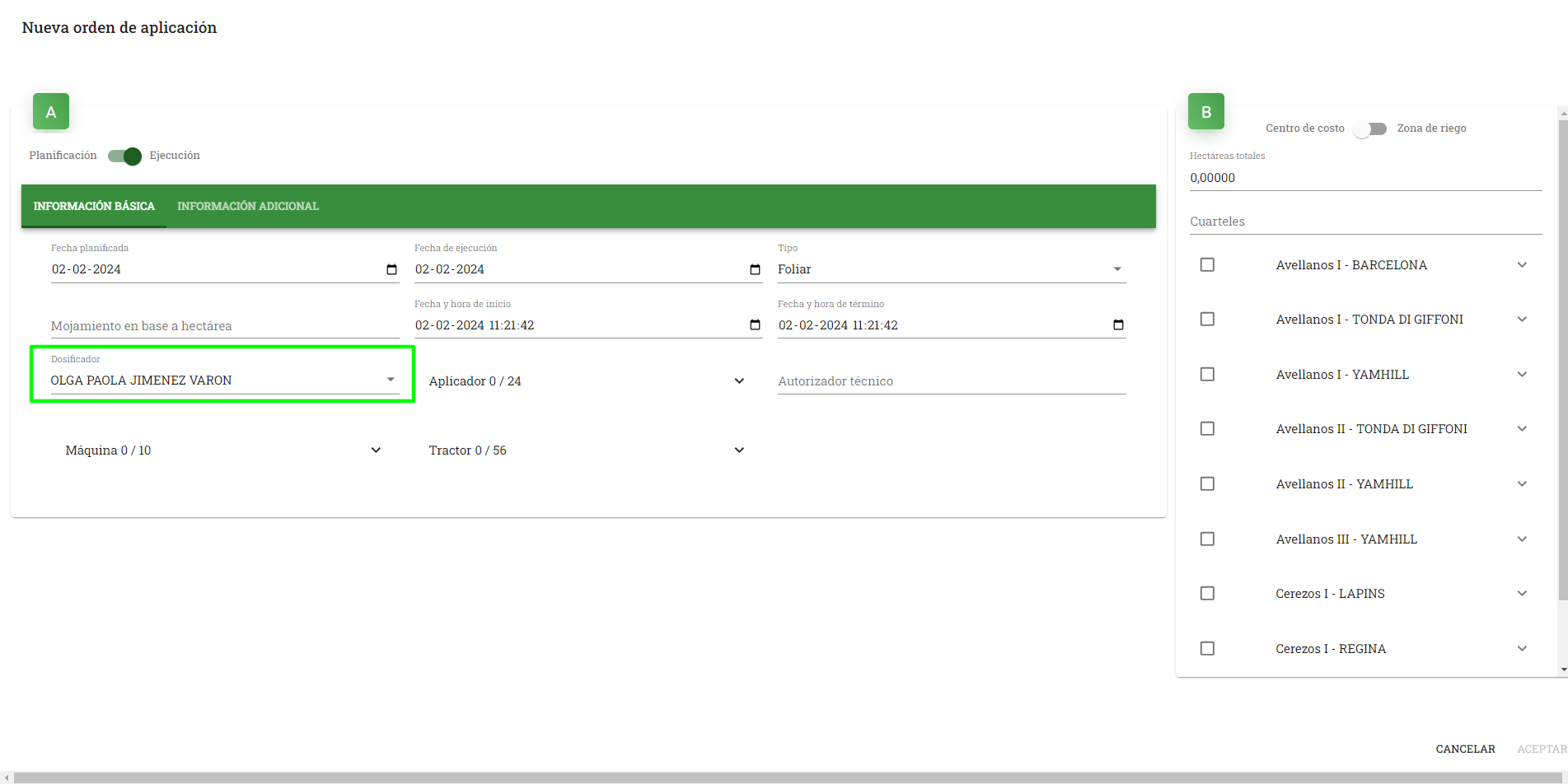
Task: Focus Mojamiento en base a hectárea field
Action: pyautogui.click(x=225, y=326)
